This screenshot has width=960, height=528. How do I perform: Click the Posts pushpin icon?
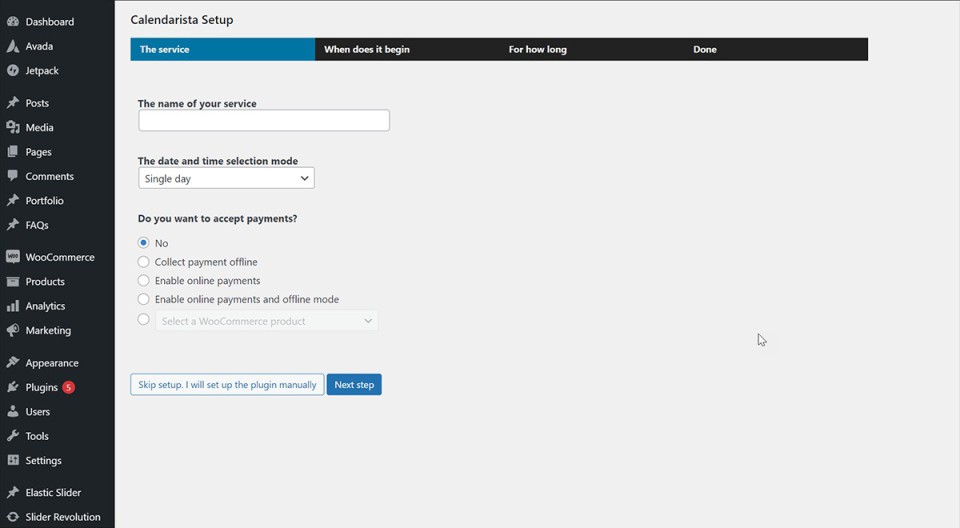point(13,103)
